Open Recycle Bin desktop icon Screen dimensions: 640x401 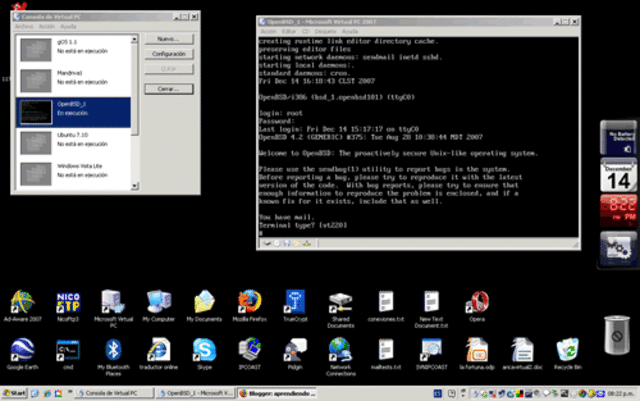[568, 354]
